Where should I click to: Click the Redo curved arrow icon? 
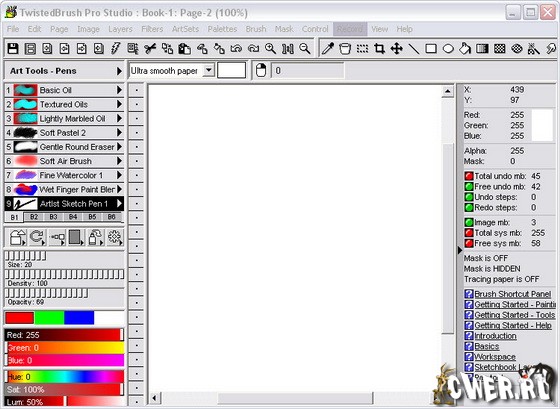tap(253, 49)
